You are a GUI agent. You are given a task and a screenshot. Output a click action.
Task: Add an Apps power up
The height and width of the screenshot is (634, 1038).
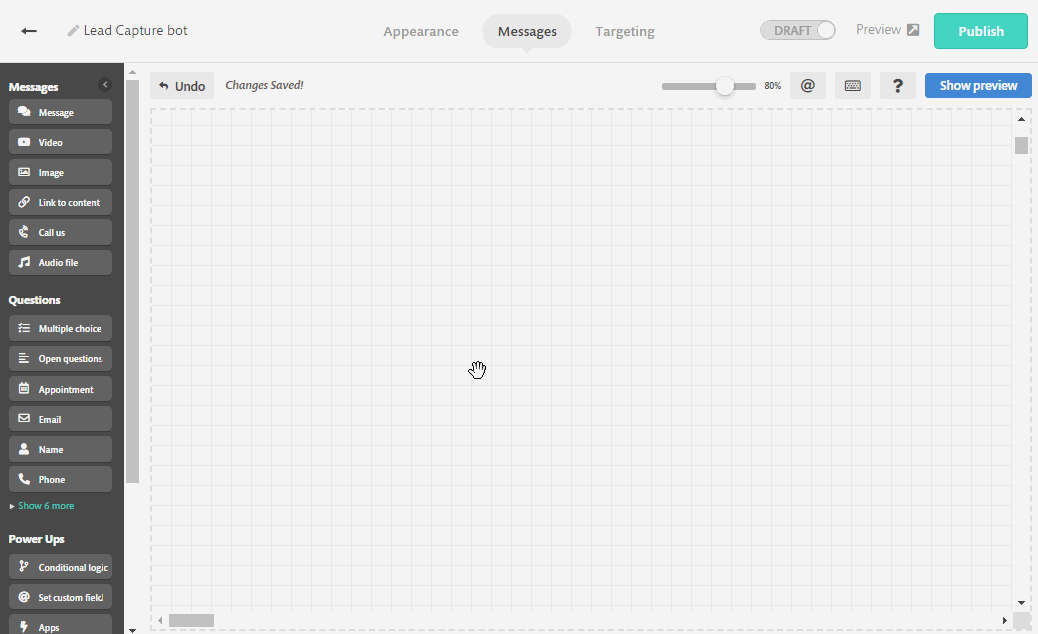(x=60, y=625)
